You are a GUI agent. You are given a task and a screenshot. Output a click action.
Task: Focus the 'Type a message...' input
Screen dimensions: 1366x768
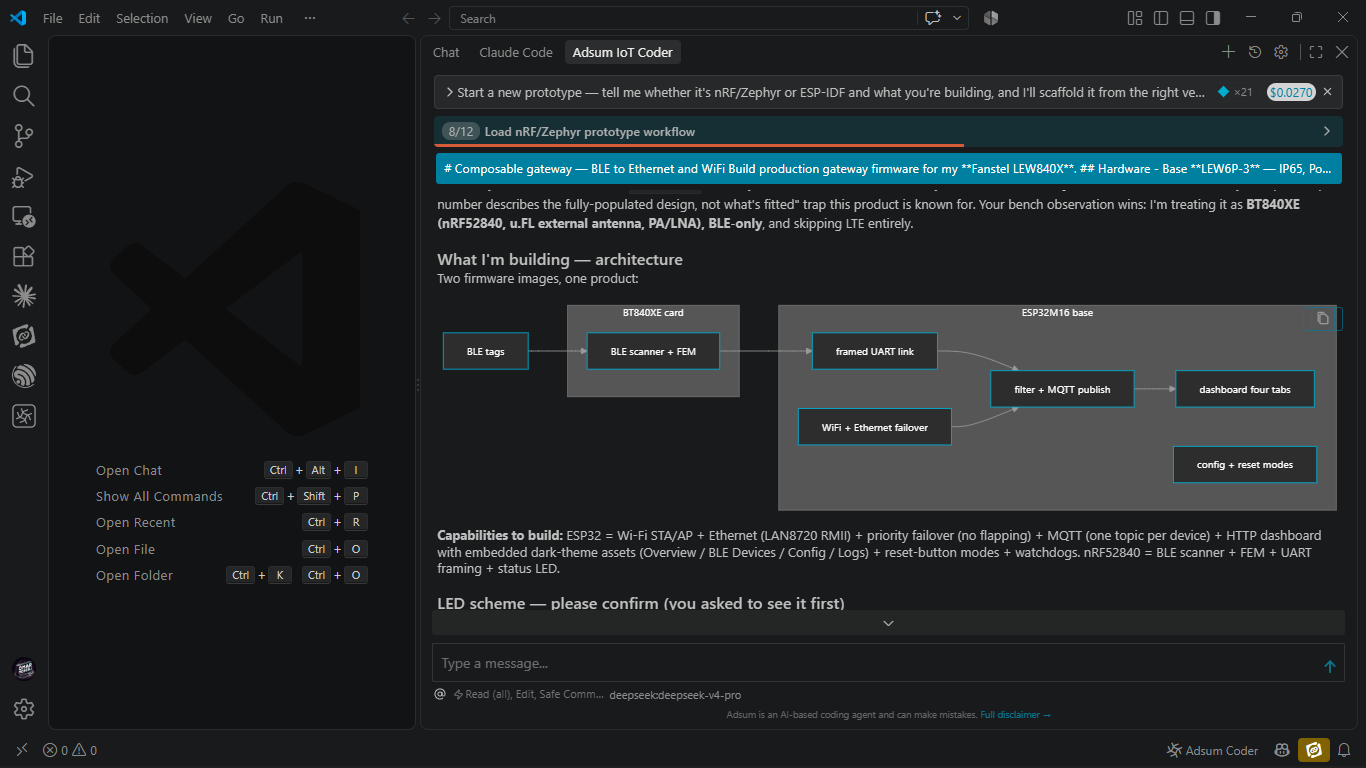point(875,664)
